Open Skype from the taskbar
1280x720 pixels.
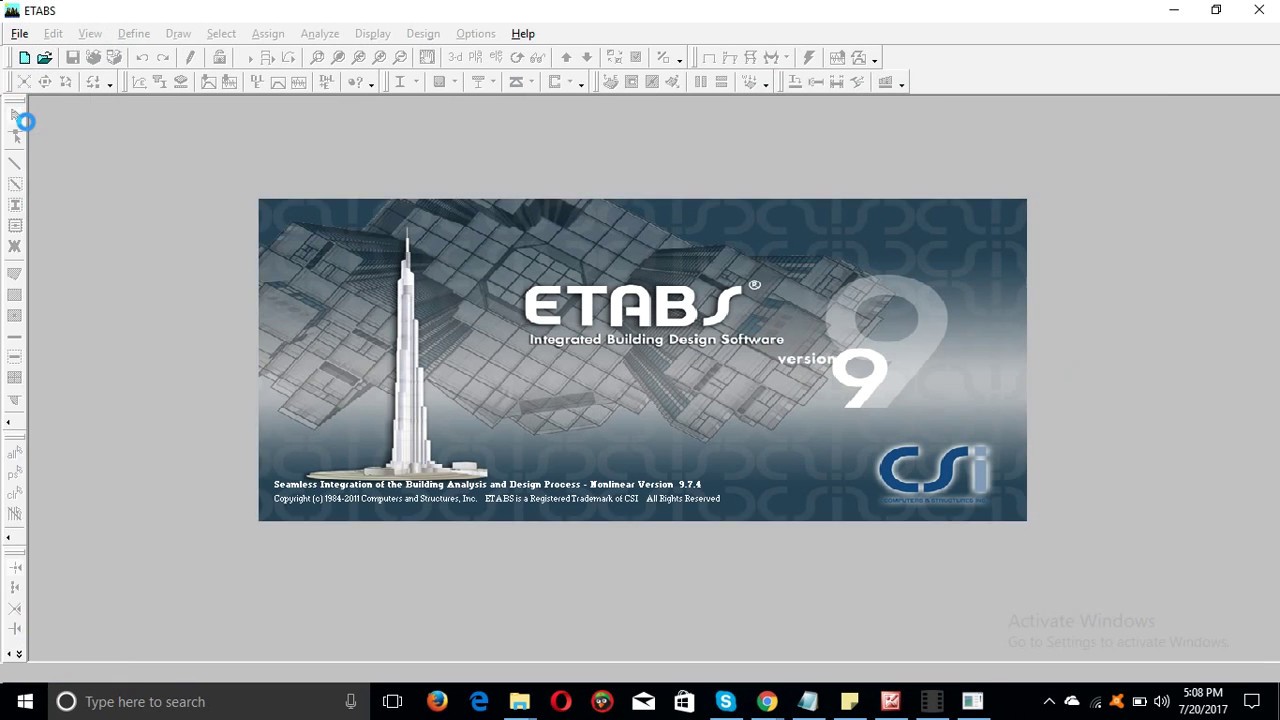point(725,701)
